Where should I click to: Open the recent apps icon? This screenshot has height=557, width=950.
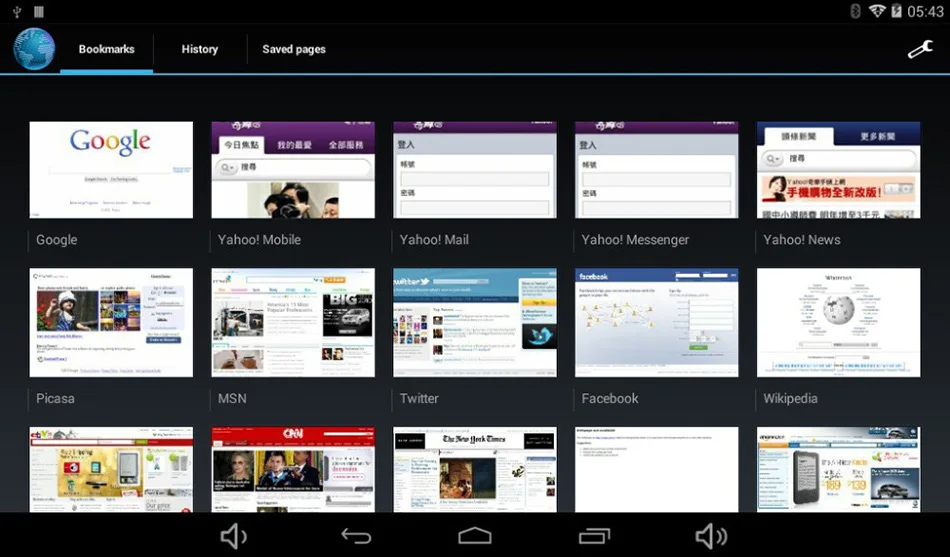pos(594,536)
